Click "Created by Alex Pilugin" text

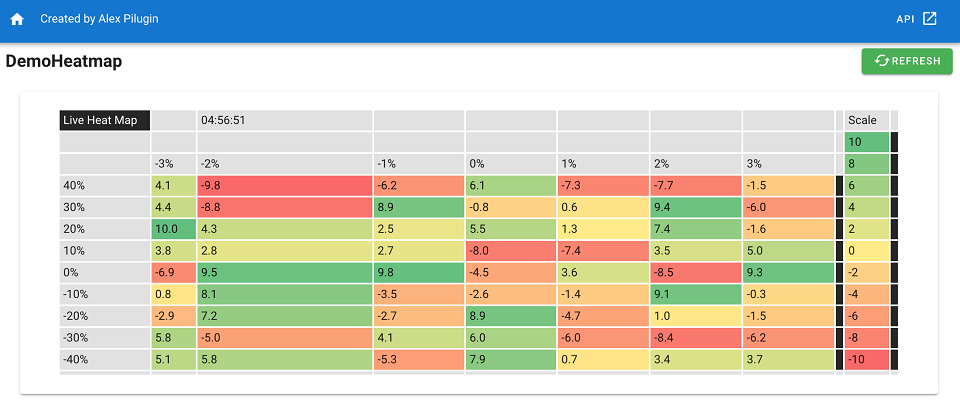[99, 19]
